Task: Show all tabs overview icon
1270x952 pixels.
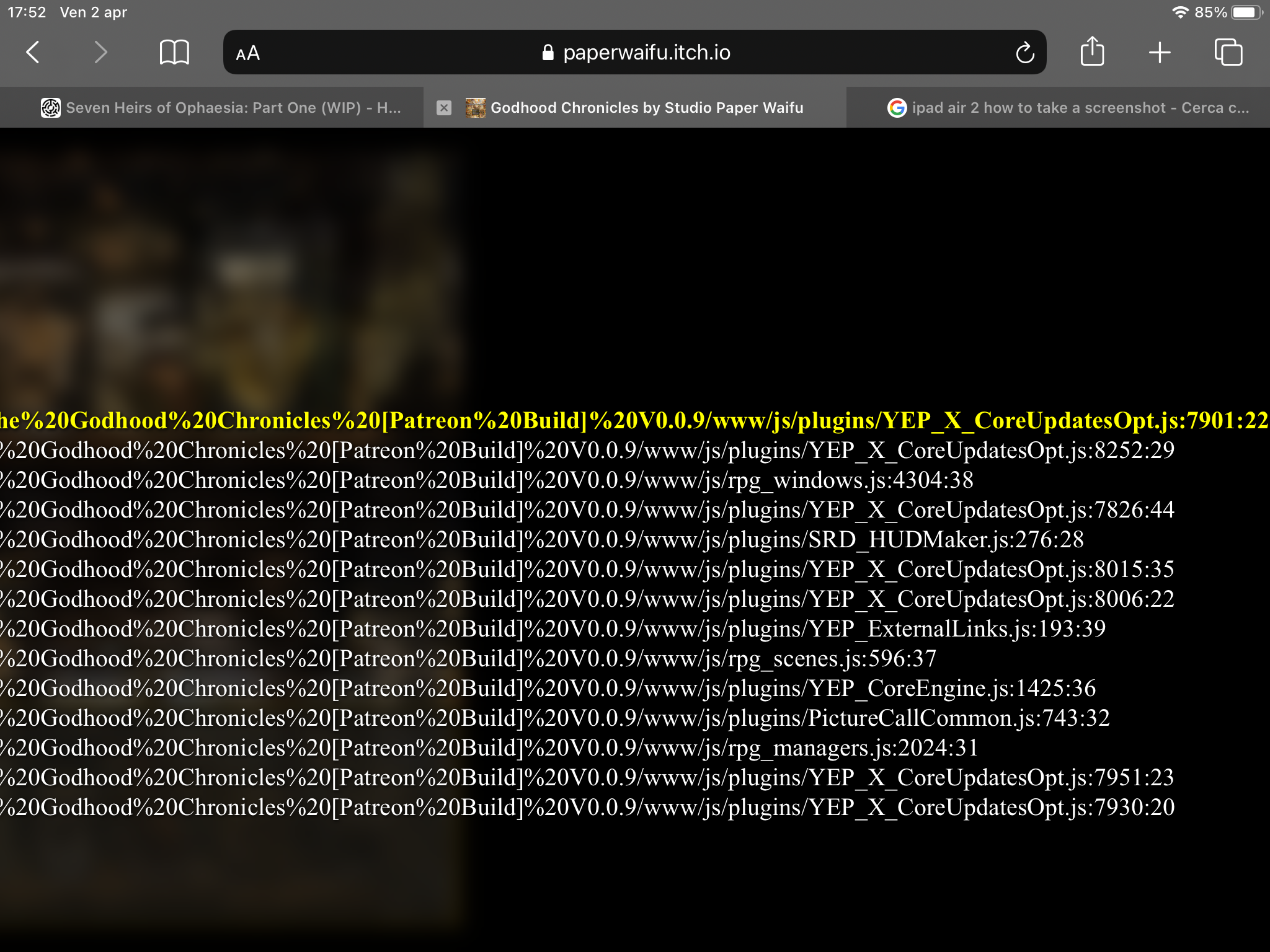Action: click(x=1228, y=52)
